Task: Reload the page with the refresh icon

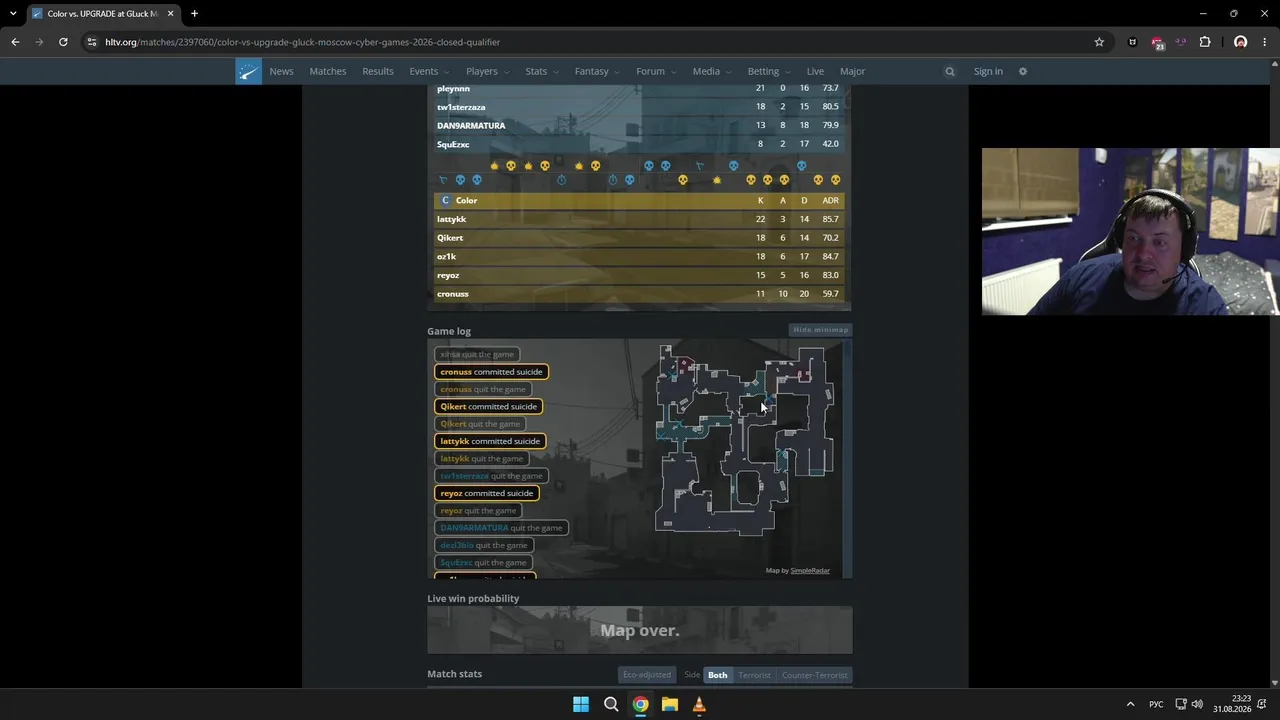Action: coord(63,42)
